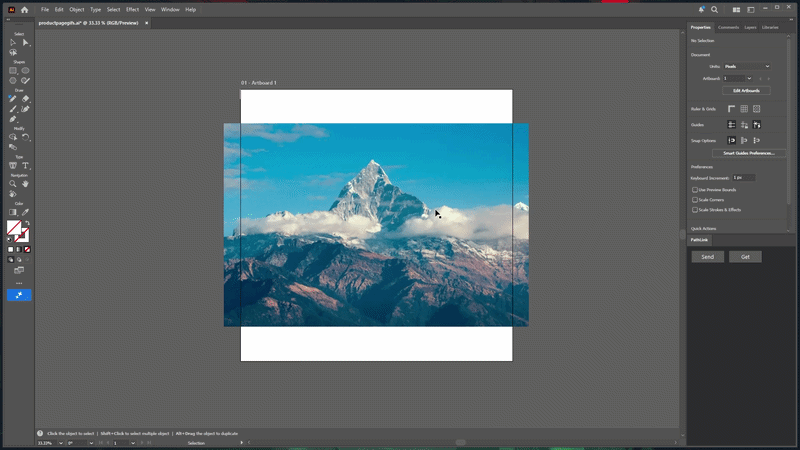
Task: Click the Keyboard Increment input field
Action: pyautogui.click(x=743, y=178)
